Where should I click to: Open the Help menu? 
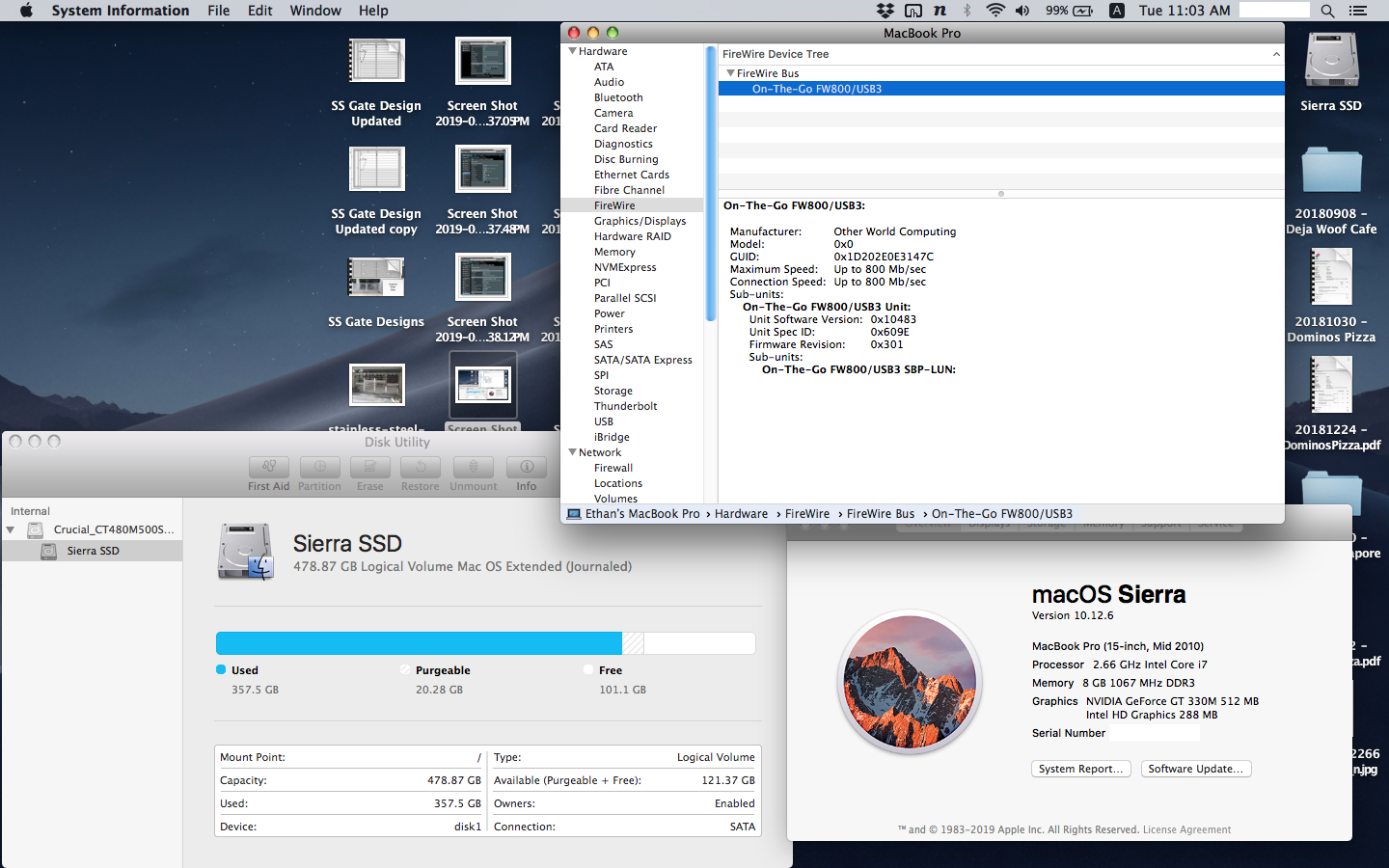(373, 11)
